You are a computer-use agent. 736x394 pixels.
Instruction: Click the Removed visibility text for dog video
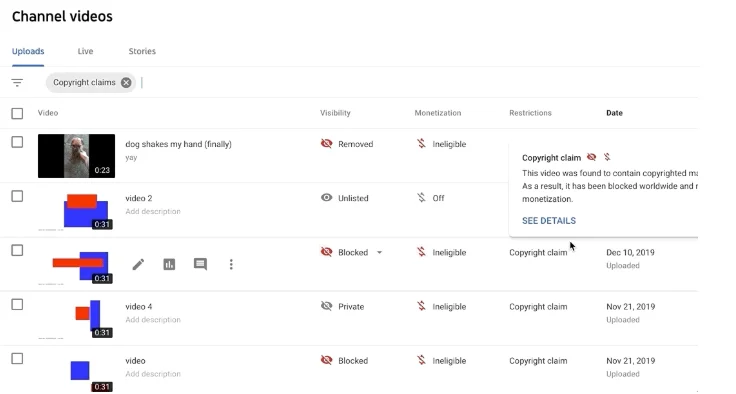click(355, 144)
